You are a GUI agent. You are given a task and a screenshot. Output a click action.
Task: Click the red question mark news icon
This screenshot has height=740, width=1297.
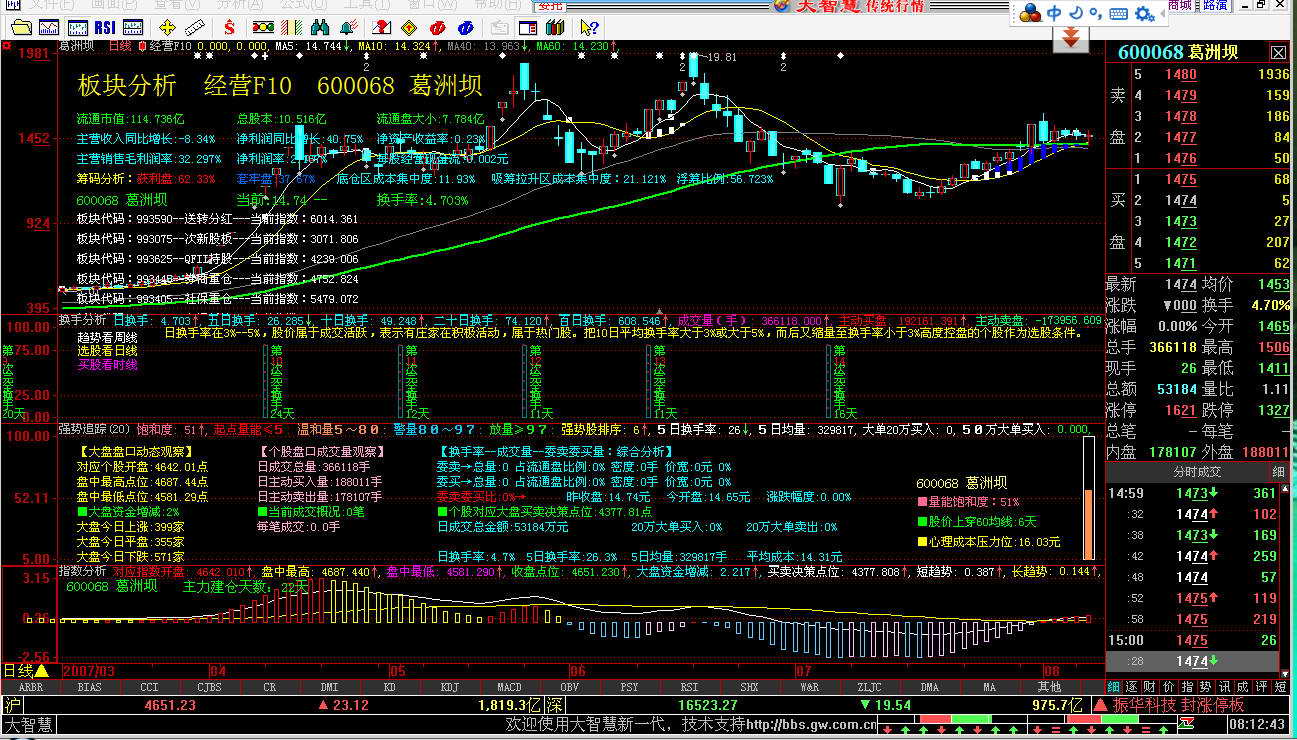pos(380,27)
